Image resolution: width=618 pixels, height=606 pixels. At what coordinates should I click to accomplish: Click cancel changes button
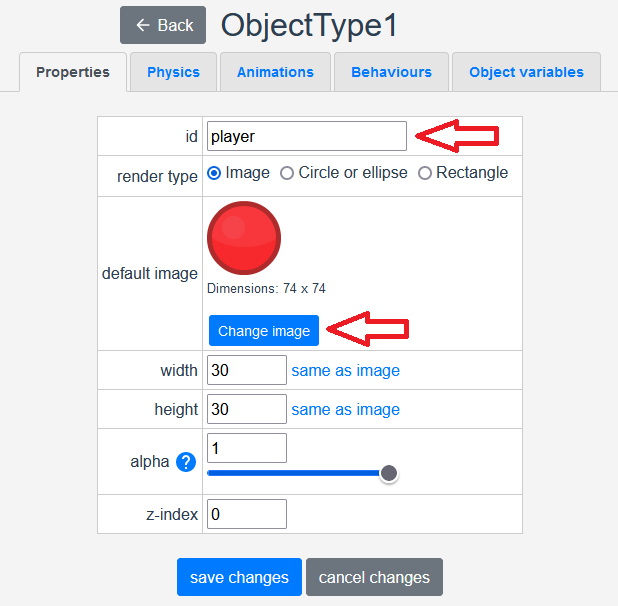tap(374, 577)
